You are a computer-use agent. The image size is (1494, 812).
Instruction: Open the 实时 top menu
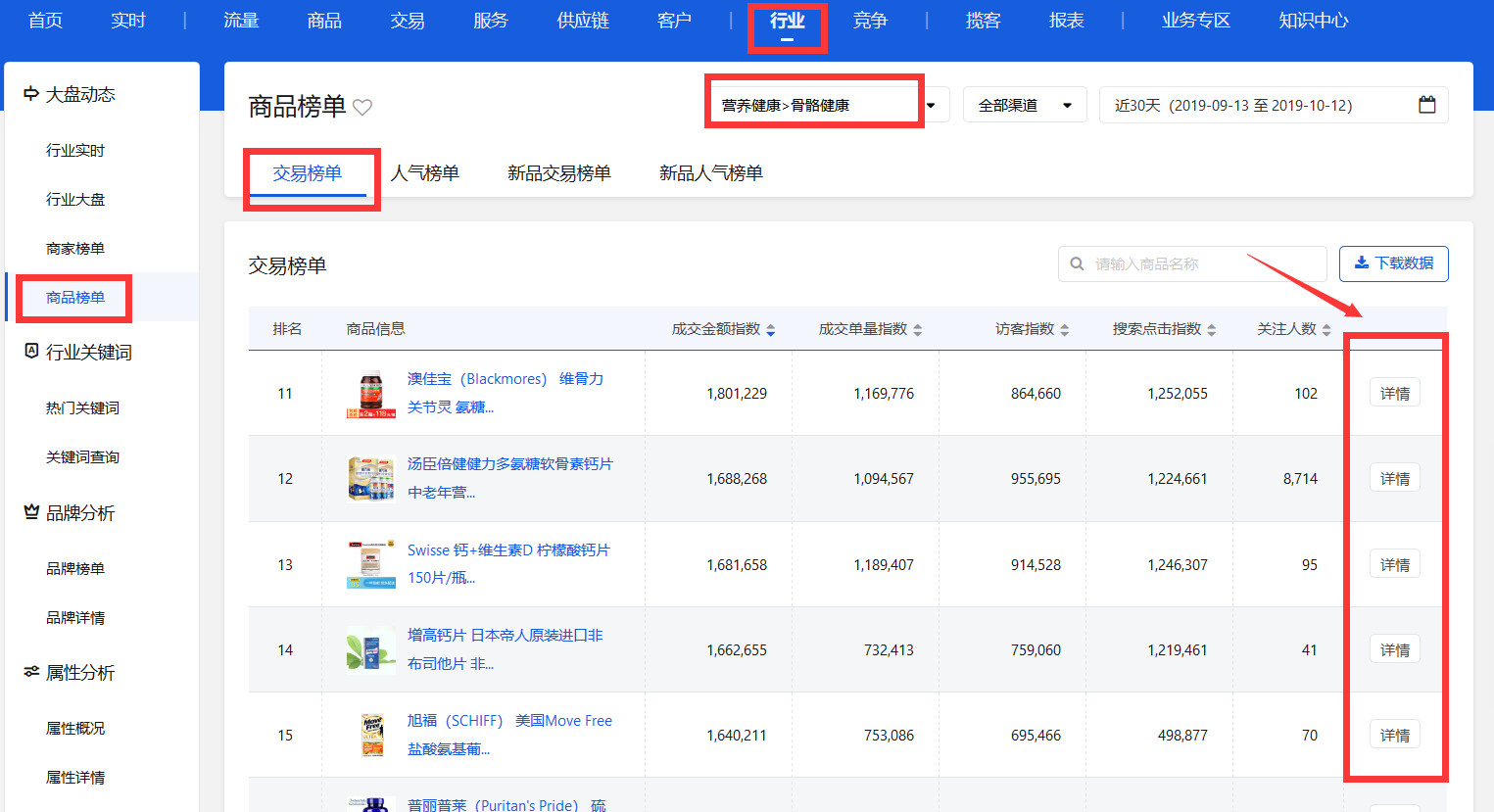point(128,21)
